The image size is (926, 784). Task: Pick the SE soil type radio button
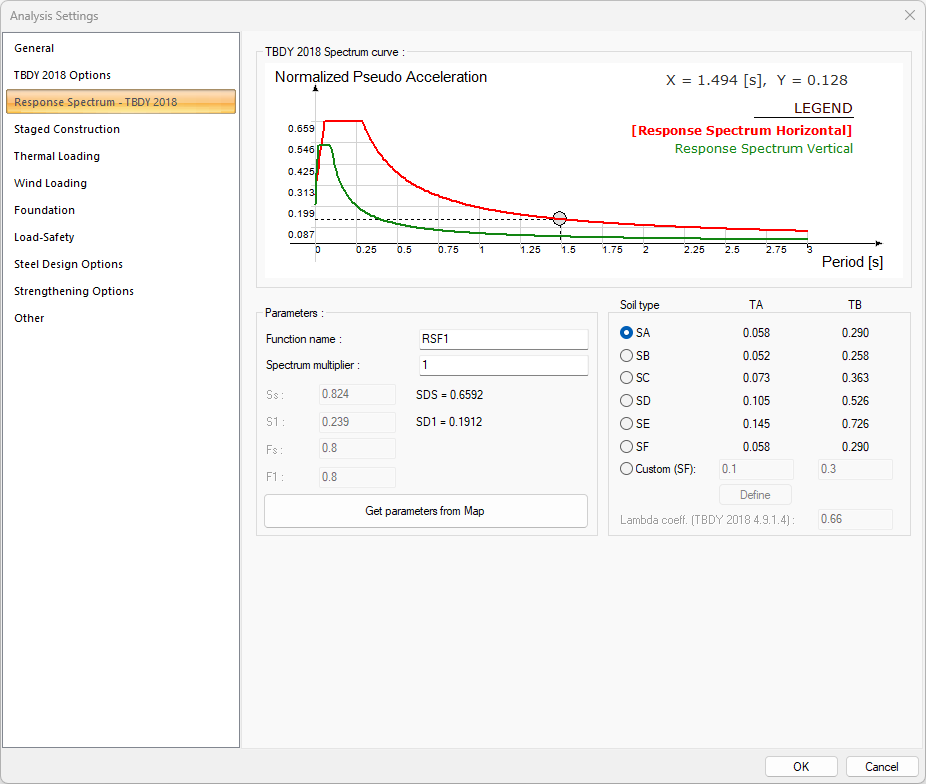pos(627,424)
